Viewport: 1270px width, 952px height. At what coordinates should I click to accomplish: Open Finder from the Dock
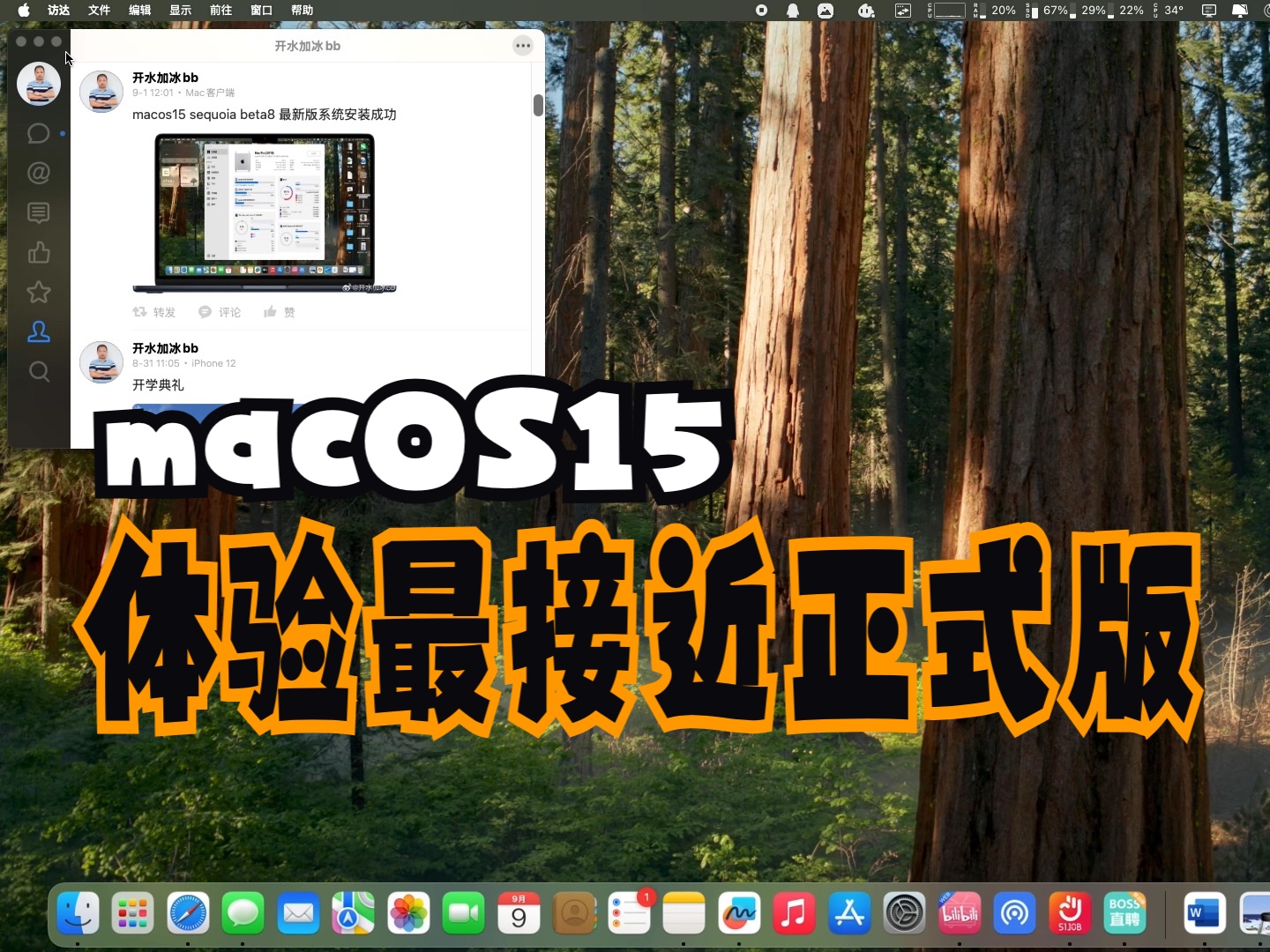coord(78,913)
